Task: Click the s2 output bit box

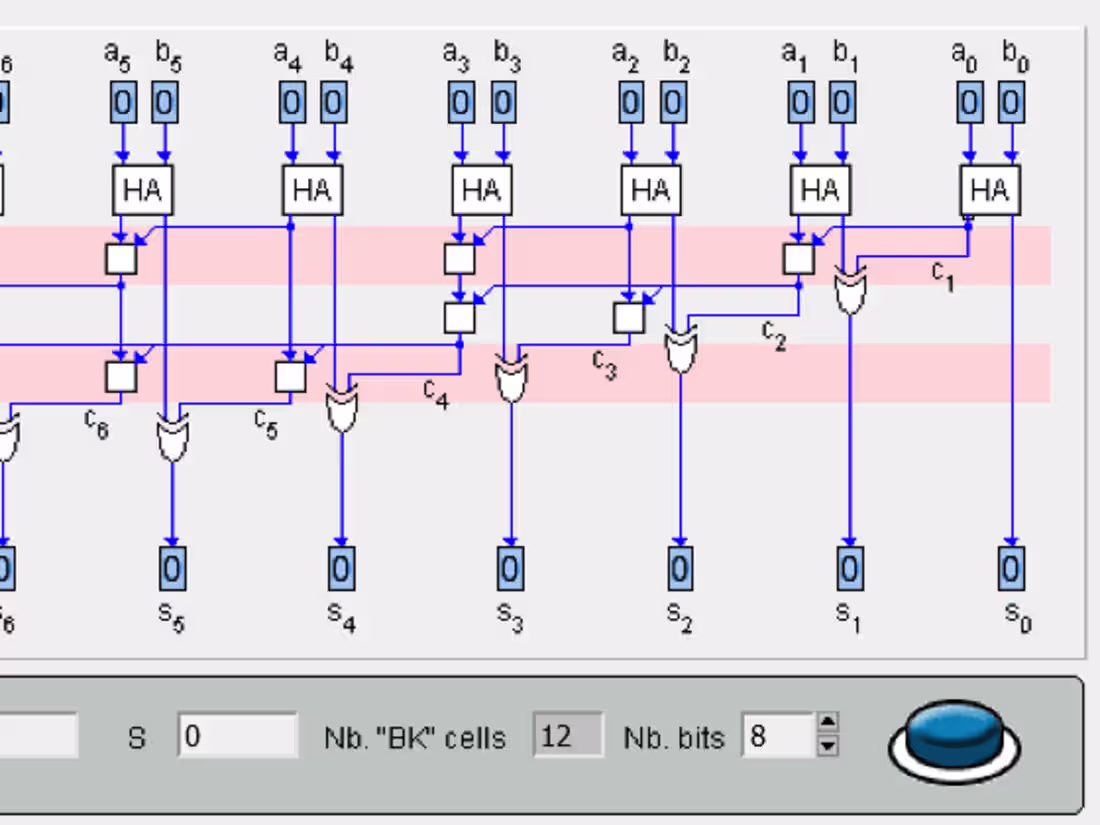Action: 680,568
